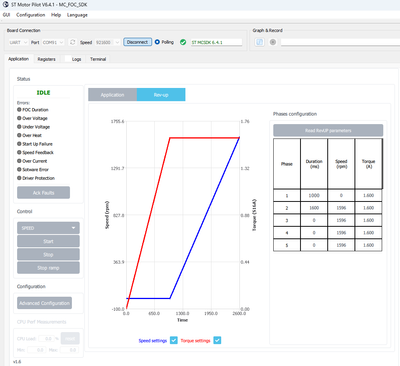Click the CPU Min value field
This screenshot has height=366, width=400.
37,350
